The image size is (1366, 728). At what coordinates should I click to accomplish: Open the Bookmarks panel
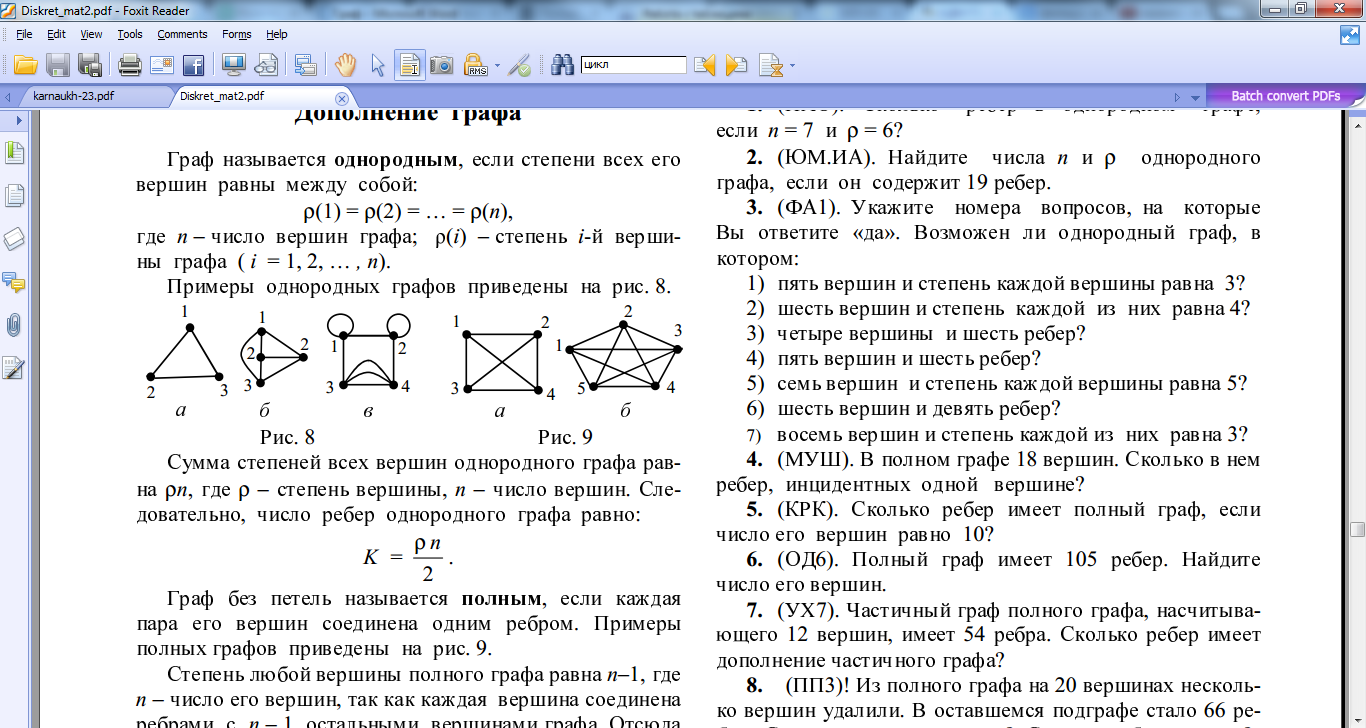point(14,153)
